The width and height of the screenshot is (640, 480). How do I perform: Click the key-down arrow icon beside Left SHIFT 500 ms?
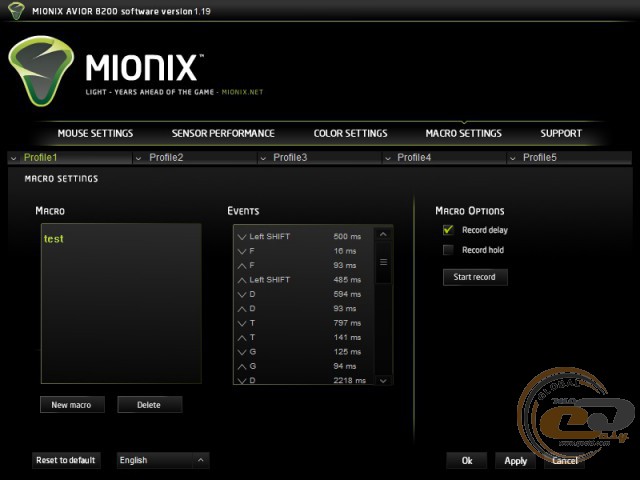tap(242, 237)
